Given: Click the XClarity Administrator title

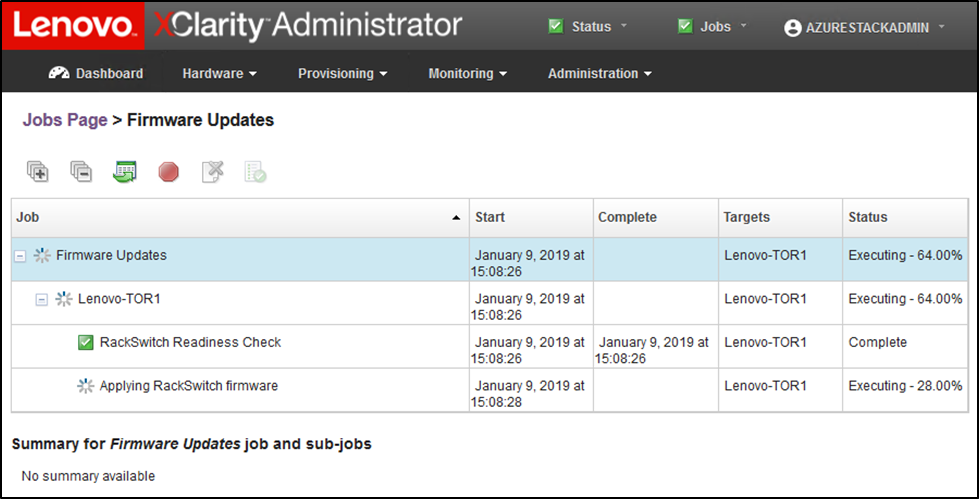Looking at the screenshot, I should point(308,26).
